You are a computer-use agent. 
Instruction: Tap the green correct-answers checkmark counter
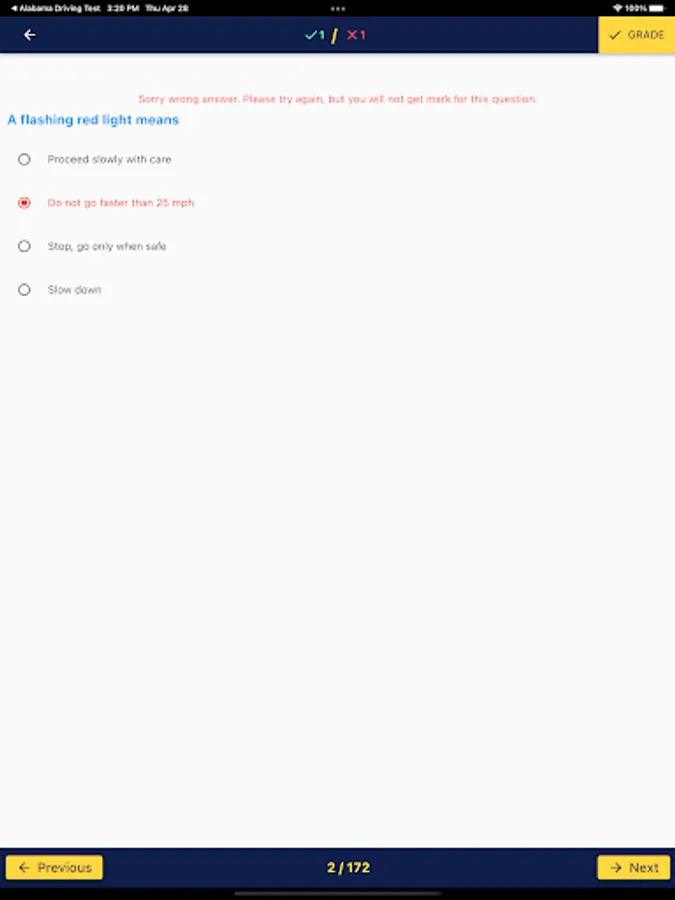tap(315, 35)
